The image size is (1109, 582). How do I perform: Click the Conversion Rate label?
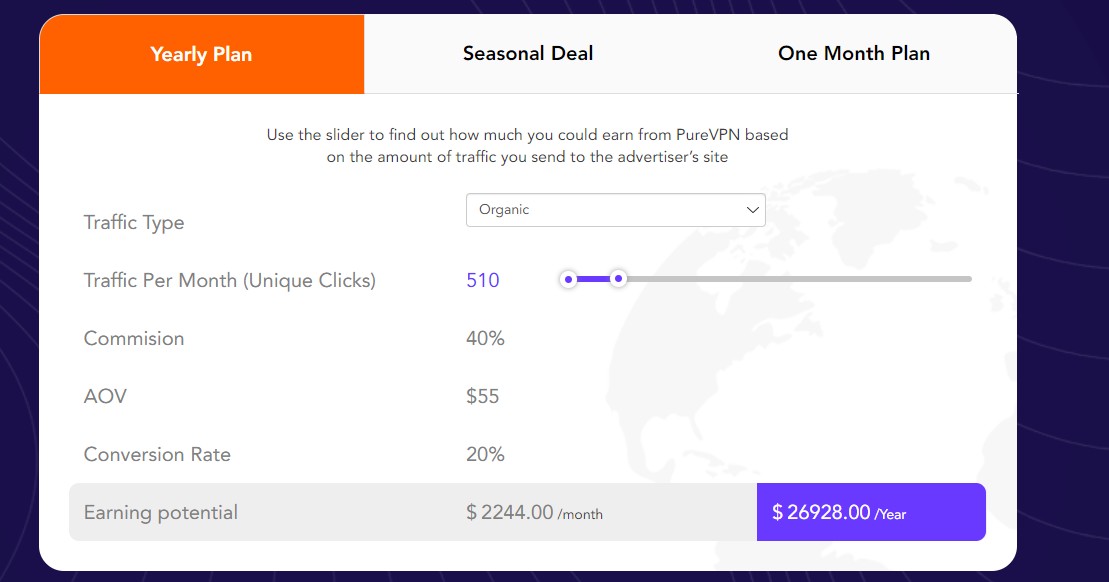pyautogui.click(x=157, y=455)
